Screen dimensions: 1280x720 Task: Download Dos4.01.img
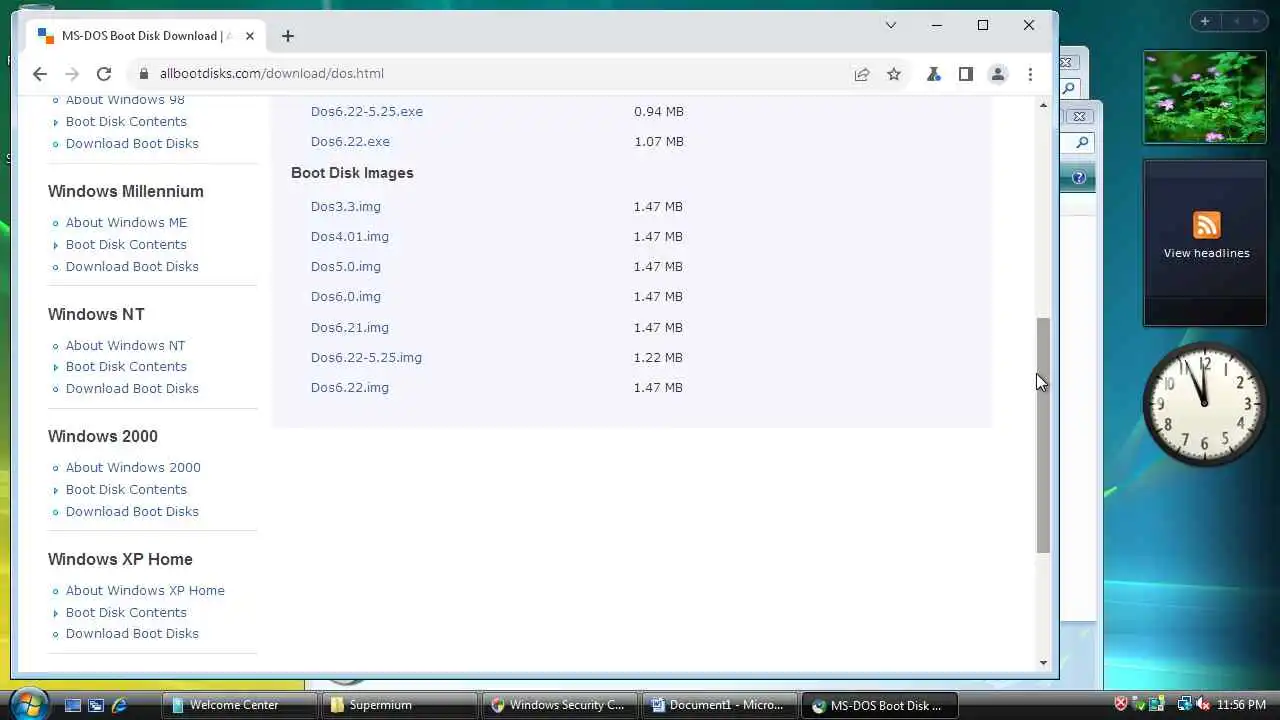coord(349,236)
